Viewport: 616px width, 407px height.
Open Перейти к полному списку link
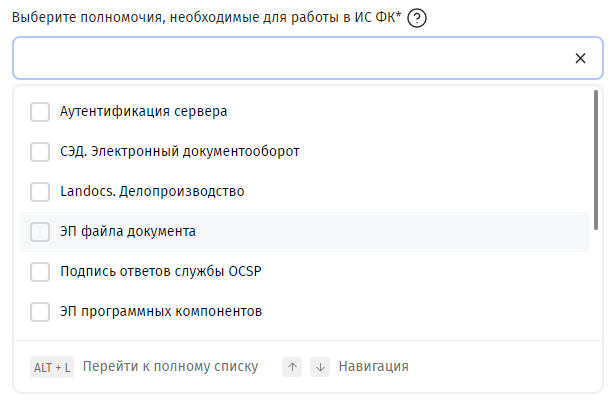(x=170, y=367)
